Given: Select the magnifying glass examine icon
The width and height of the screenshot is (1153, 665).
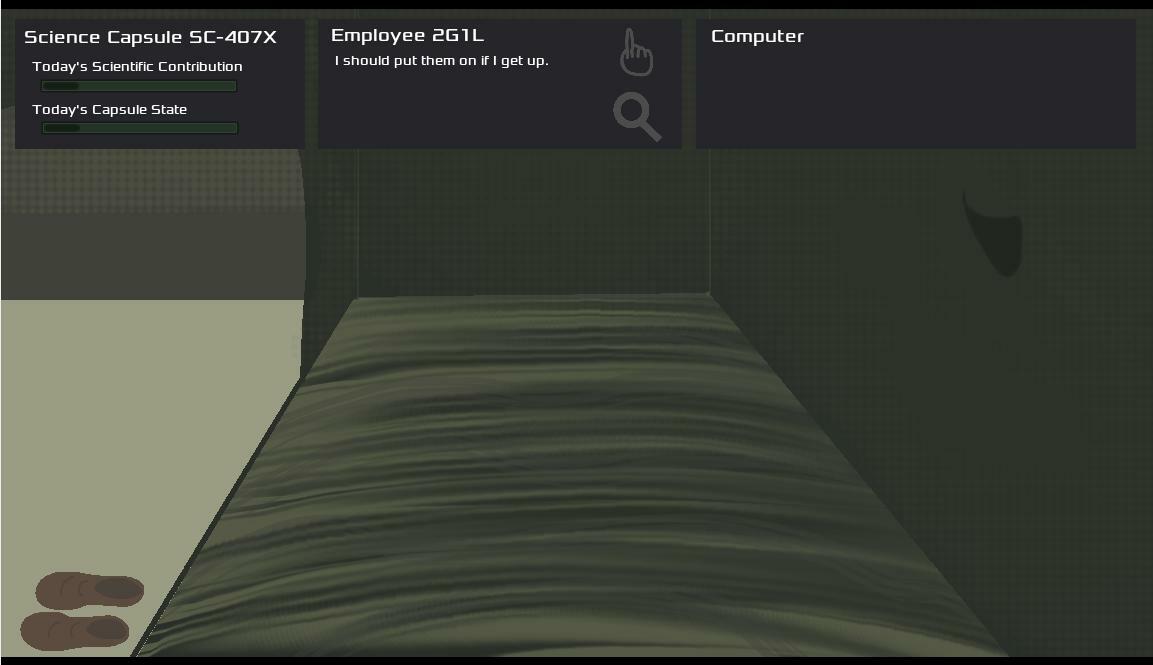Looking at the screenshot, I should pyautogui.click(x=636, y=116).
